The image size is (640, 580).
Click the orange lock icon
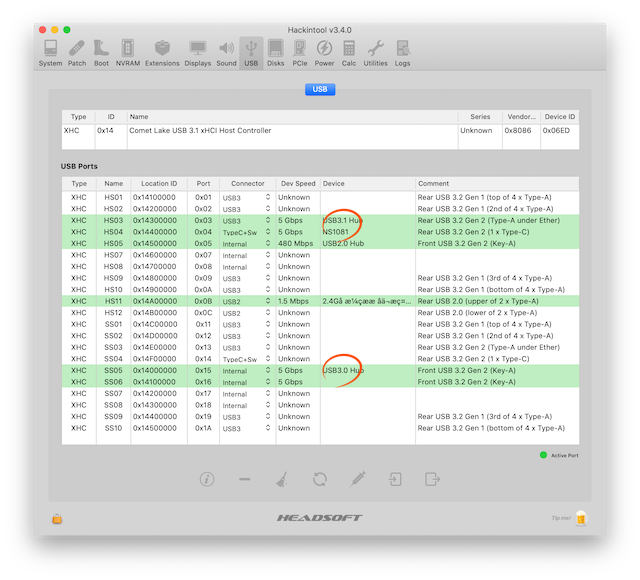[x=57, y=518]
